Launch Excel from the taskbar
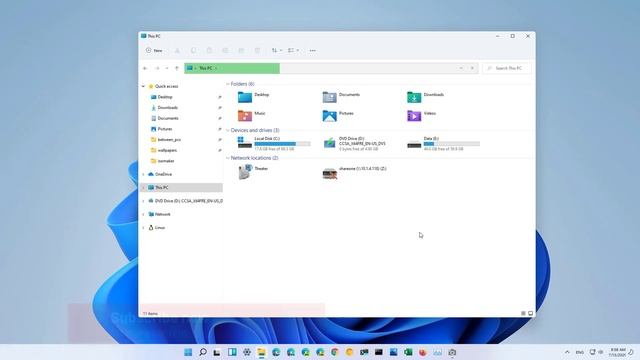640x360 pixels. tap(408, 352)
